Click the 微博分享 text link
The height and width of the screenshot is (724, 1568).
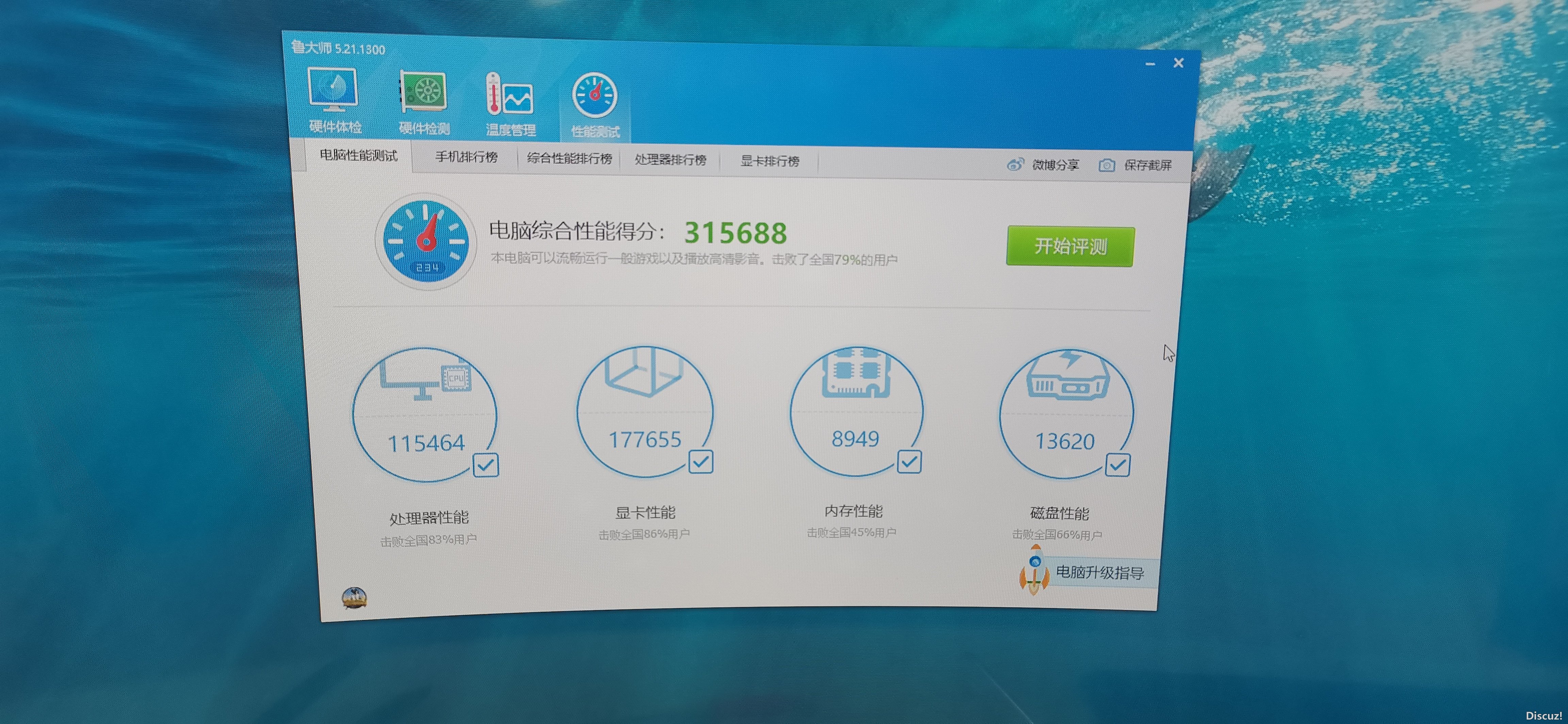coord(1056,165)
